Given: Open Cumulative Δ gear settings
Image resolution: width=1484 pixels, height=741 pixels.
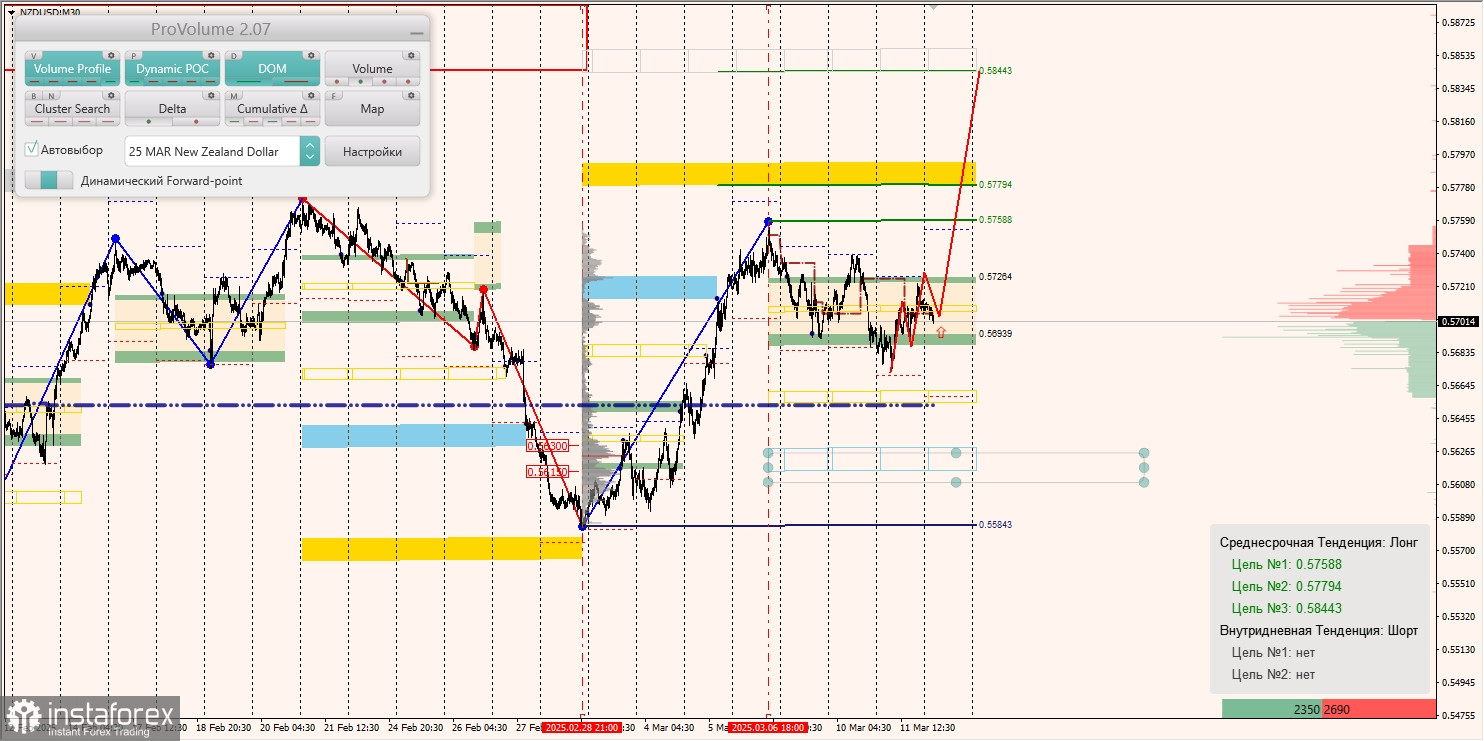Looking at the screenshot, I should (x=311, y=96).
